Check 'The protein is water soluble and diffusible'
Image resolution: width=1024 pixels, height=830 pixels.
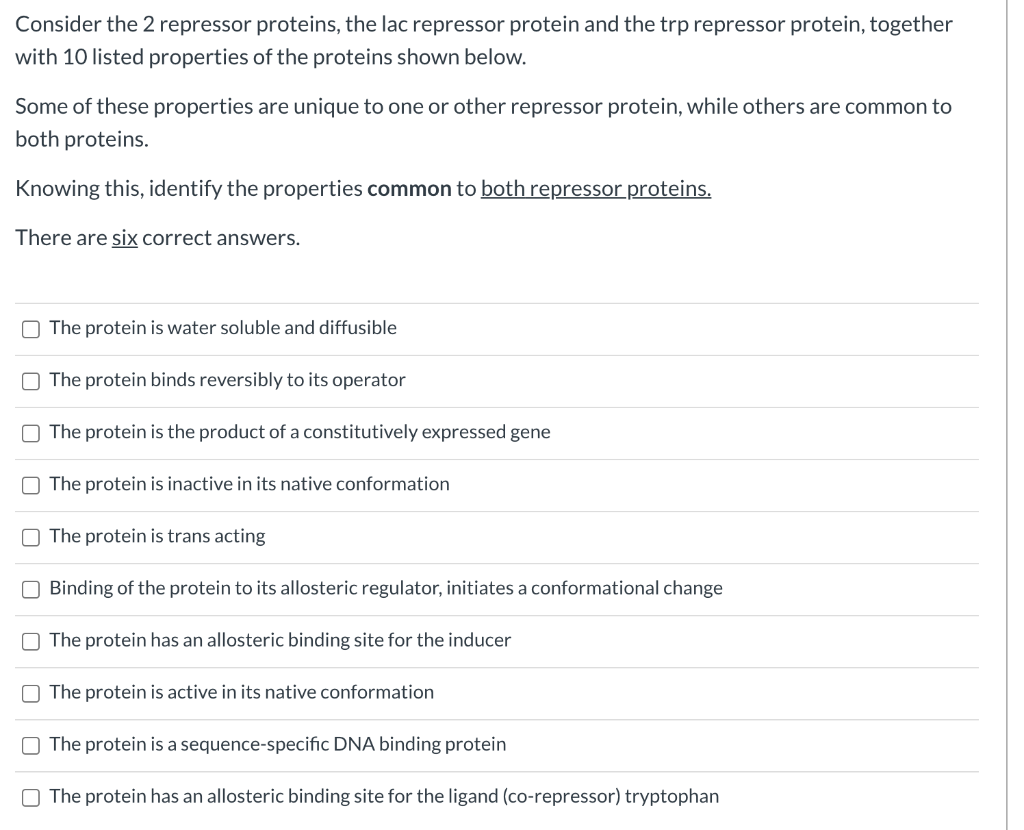pyautogui.click(x=30, y=328)
